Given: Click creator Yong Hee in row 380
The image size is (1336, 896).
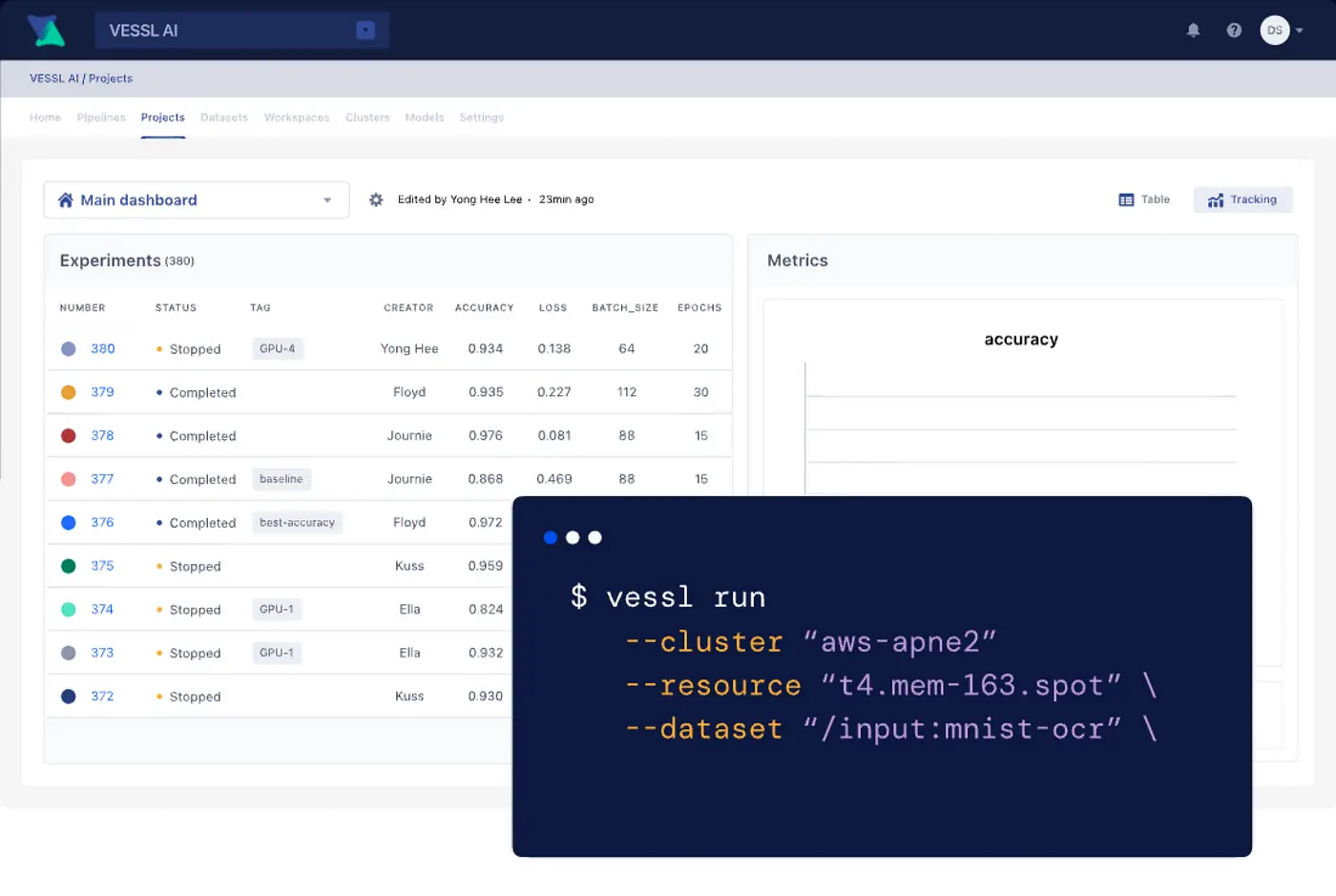Looking at the screenshot, I should [x=409, y=349].
